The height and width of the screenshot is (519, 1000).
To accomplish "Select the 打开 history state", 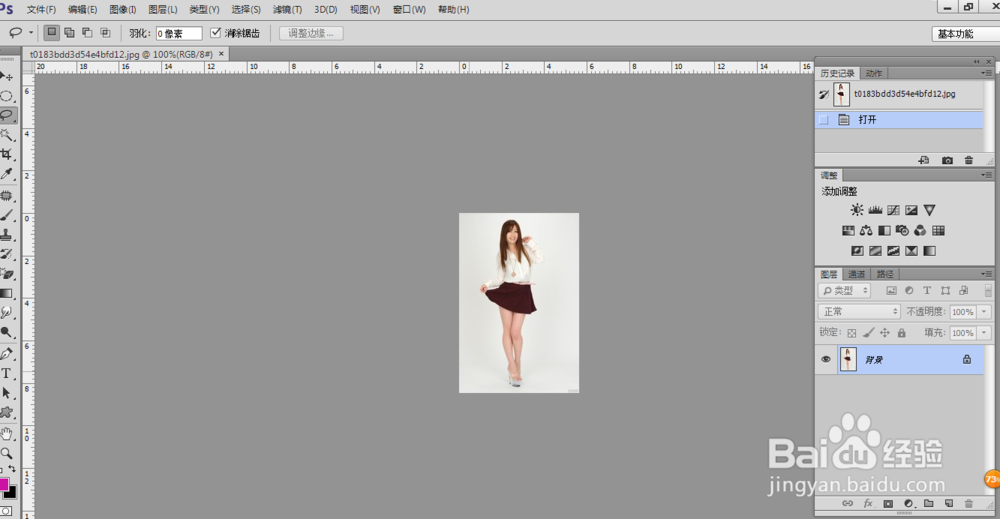I will [x=899, y=119].
